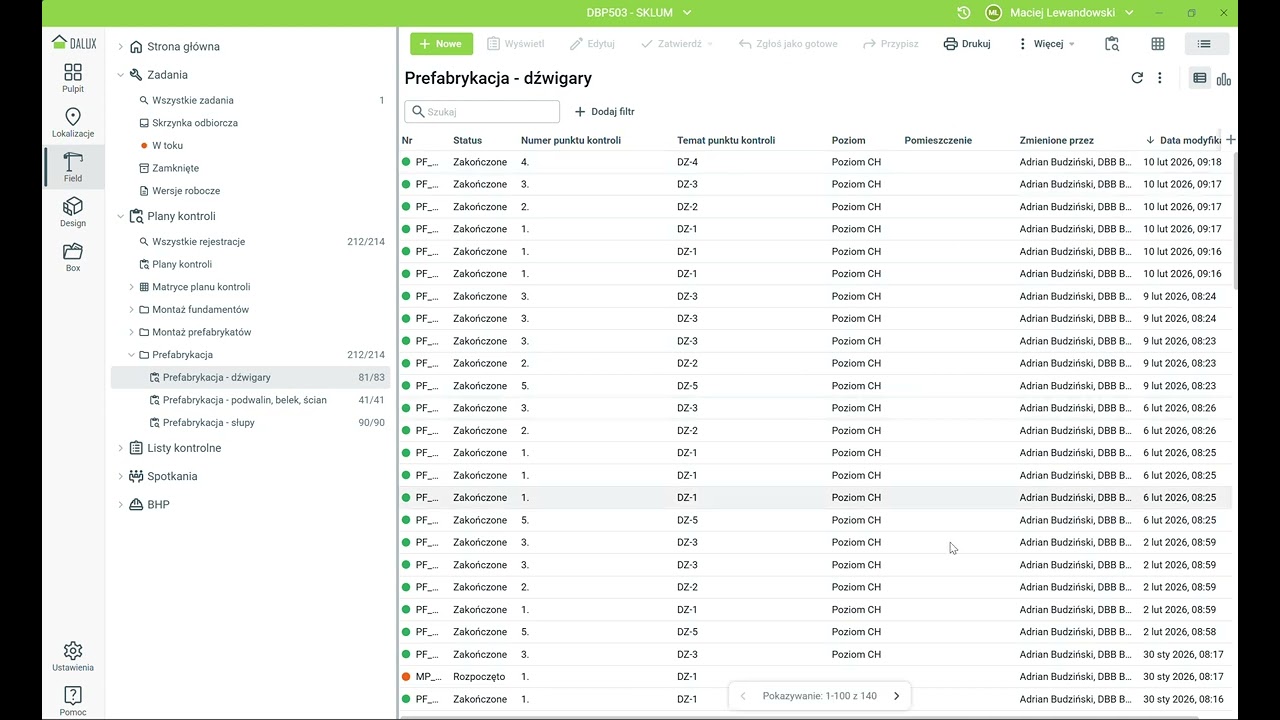Switch to table list view icon
Image resolution: width=1280 pixels, height=720 pixels.
[x=1200, y=79]
